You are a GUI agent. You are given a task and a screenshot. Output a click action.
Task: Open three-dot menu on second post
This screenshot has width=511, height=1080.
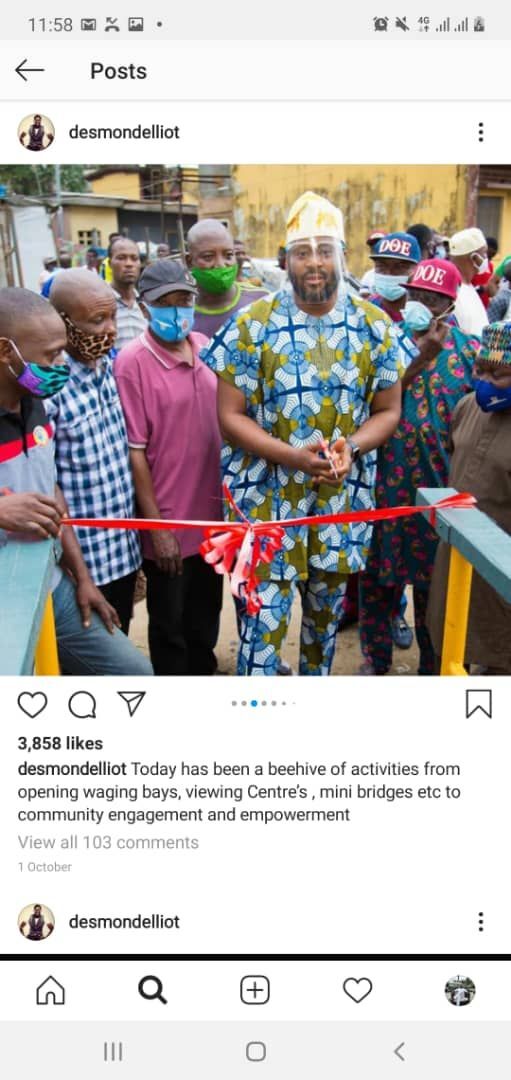[481, 922]
